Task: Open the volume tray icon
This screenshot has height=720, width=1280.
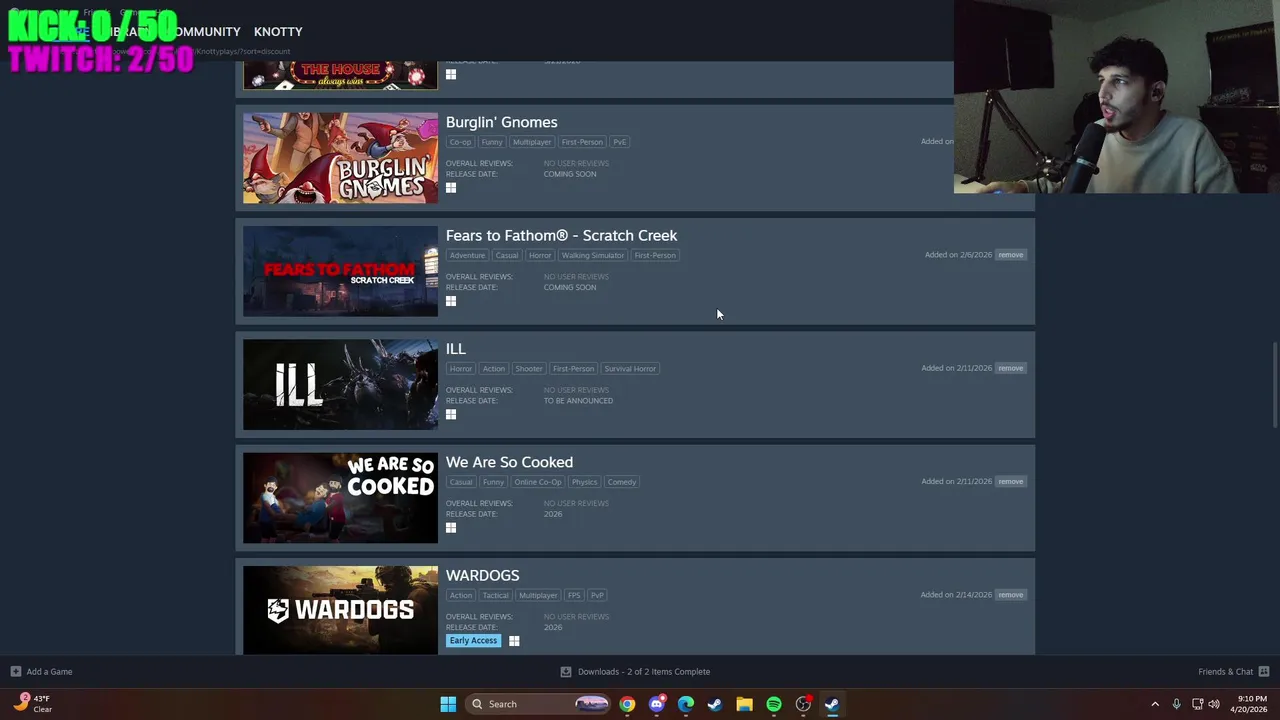Action: (x=1215, y=704)
